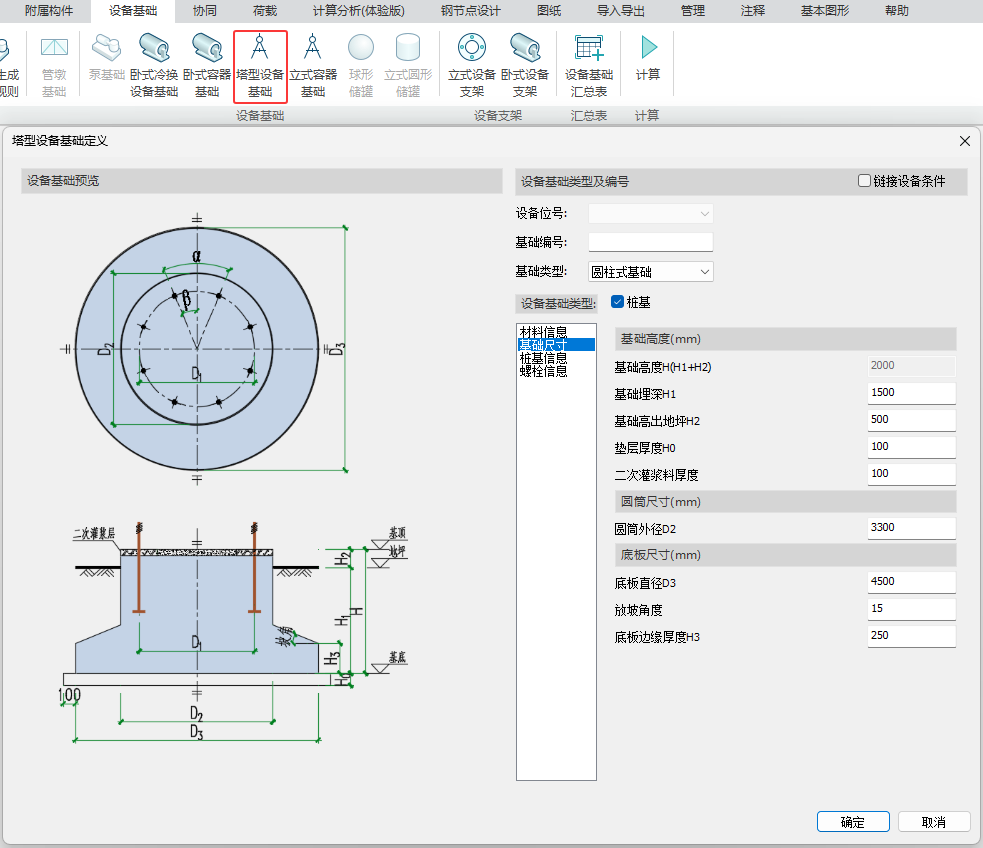The height and width of the screenshot is (848, 983).
Task: Open the 基础类型 dropdown showing 圆柱式基础
Action: point(651,272)
